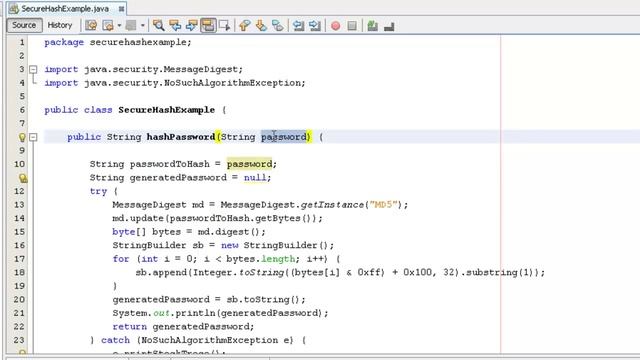Click the hashPassword method name
640x360 pixels.
pos(181,137)
